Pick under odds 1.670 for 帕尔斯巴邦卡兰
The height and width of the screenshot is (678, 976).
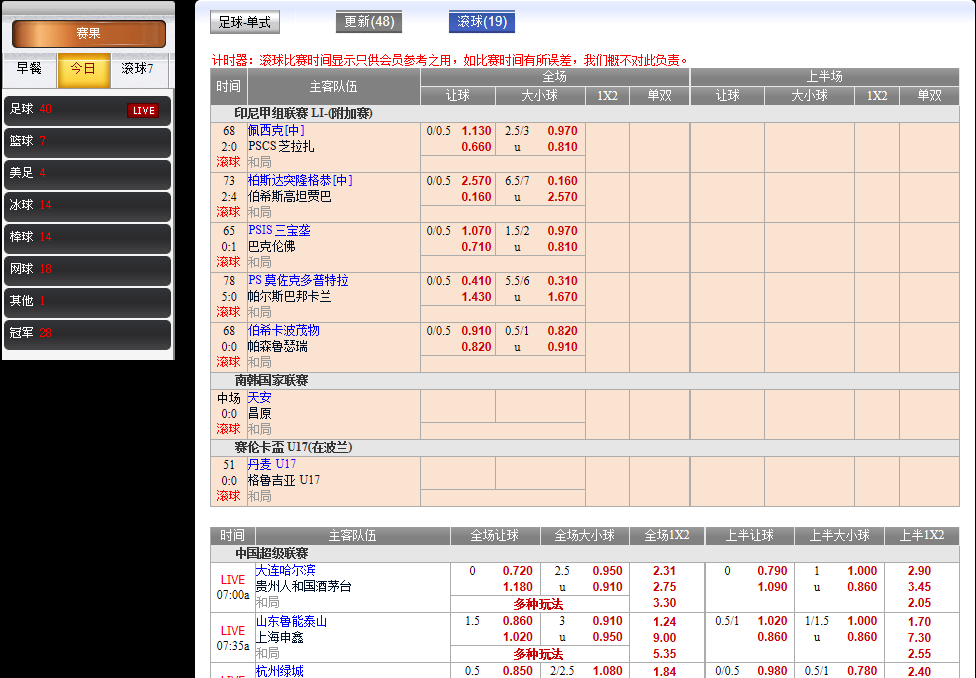pyautogui.click(x=563, y=297)
